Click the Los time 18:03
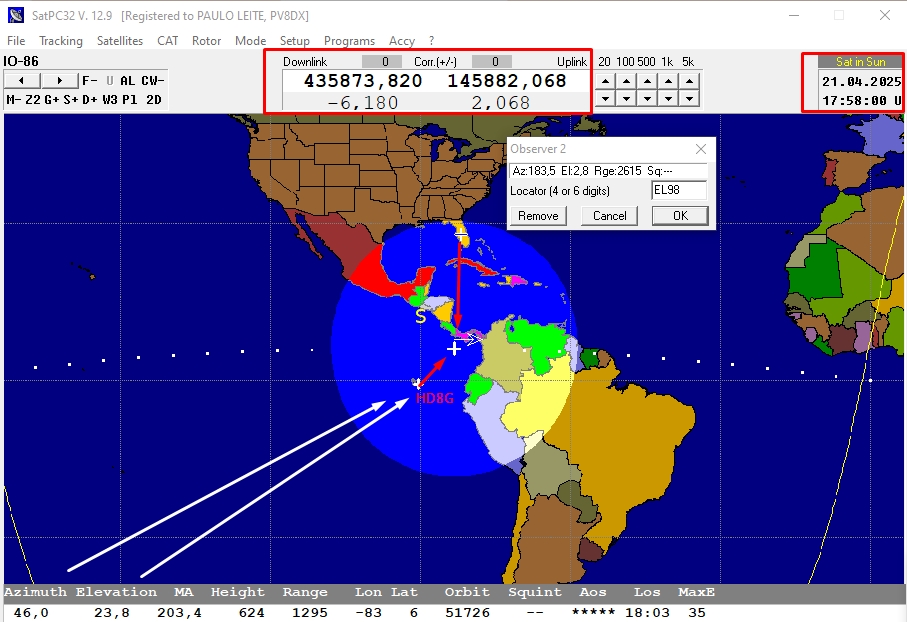The height and width of the screenshot is (622, 907). [x=647, y=613]
